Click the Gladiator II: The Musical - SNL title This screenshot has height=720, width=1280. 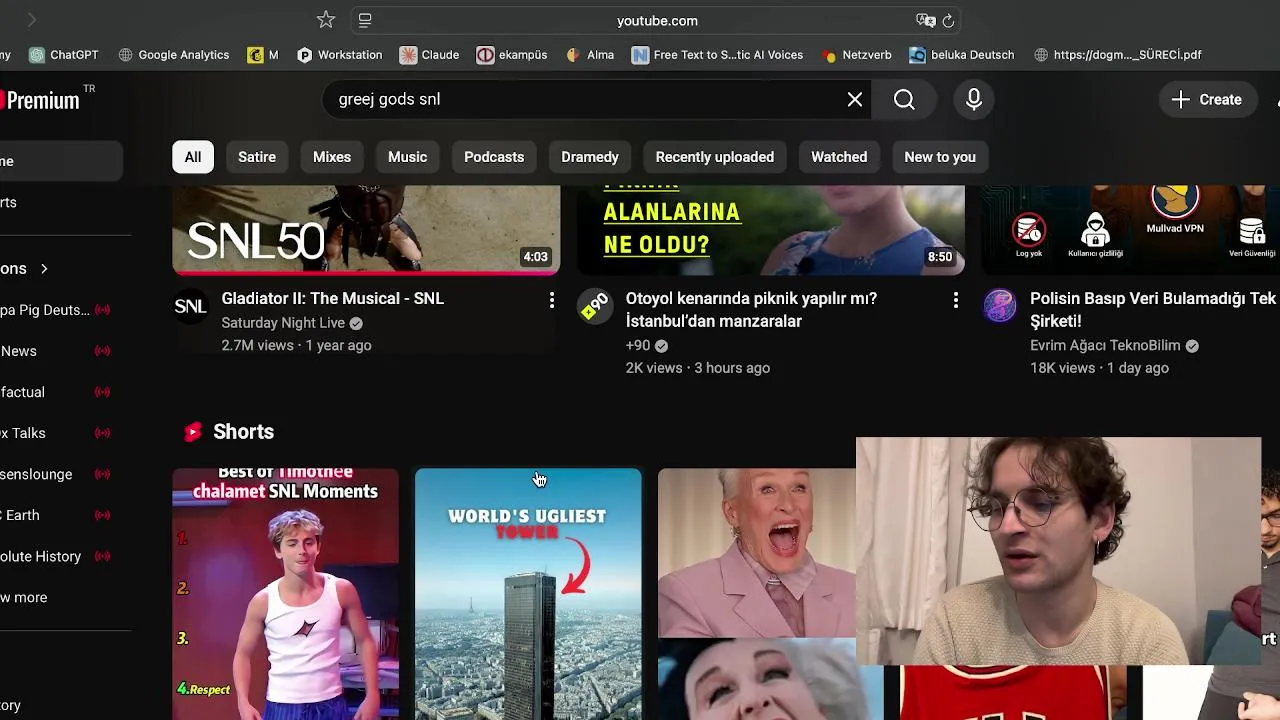click(x=333, y=298)
